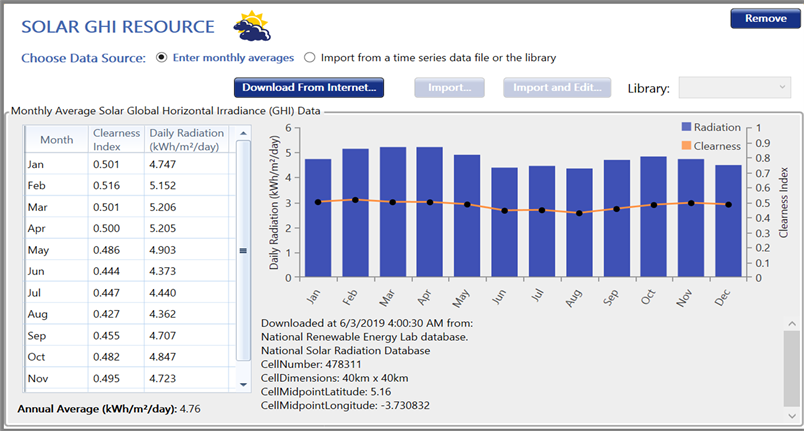Open the Library dropdown
The image size is (804, 431).
click(x=734, y=88)
